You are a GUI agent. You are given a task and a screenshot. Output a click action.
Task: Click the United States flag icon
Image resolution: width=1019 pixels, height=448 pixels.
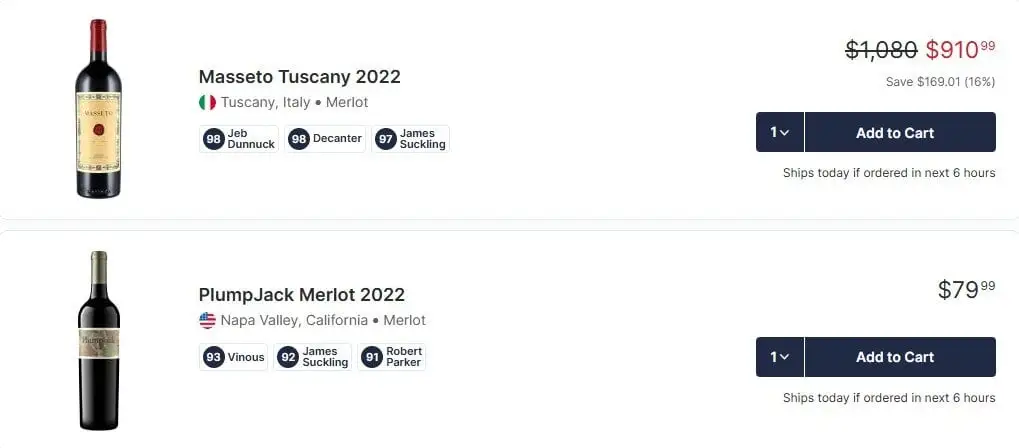tap(207, 320)
